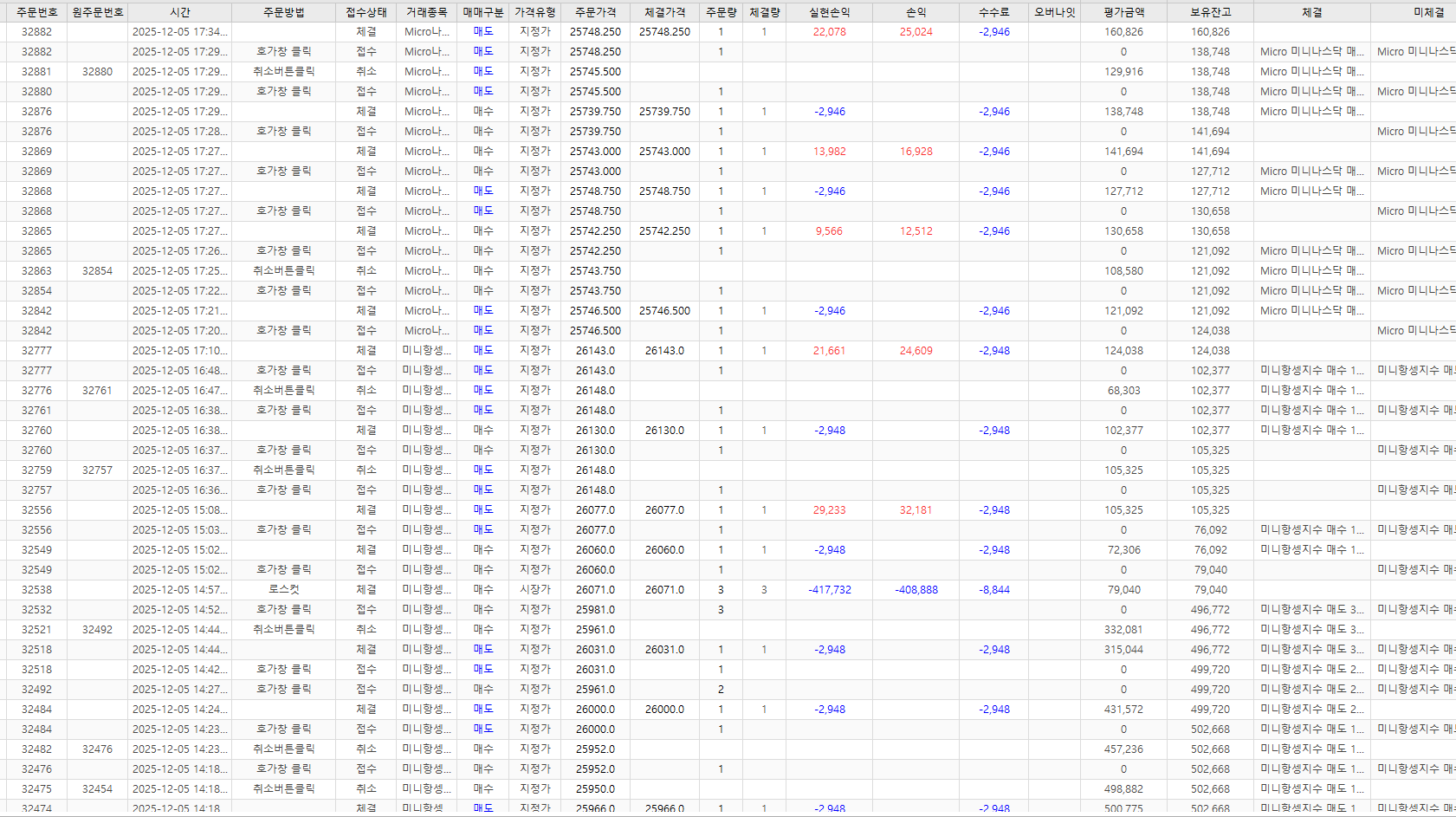Click order number 32776
The width and height of the screenshot is (1456, 817).
click(x=36, y=391)
